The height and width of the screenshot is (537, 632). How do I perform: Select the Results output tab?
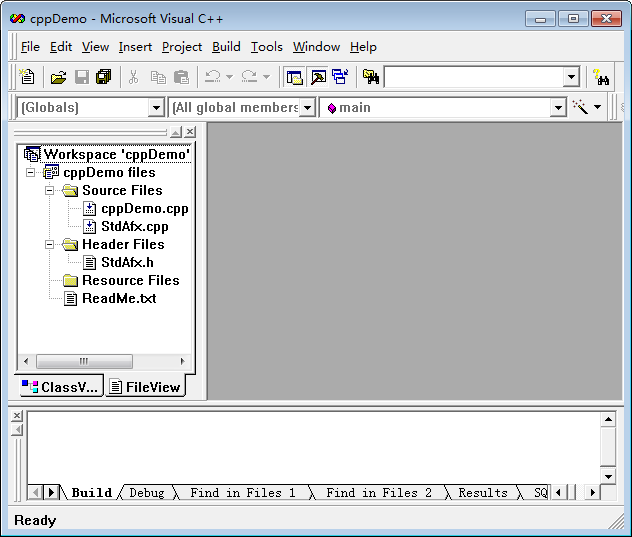(x=483, y=493)
